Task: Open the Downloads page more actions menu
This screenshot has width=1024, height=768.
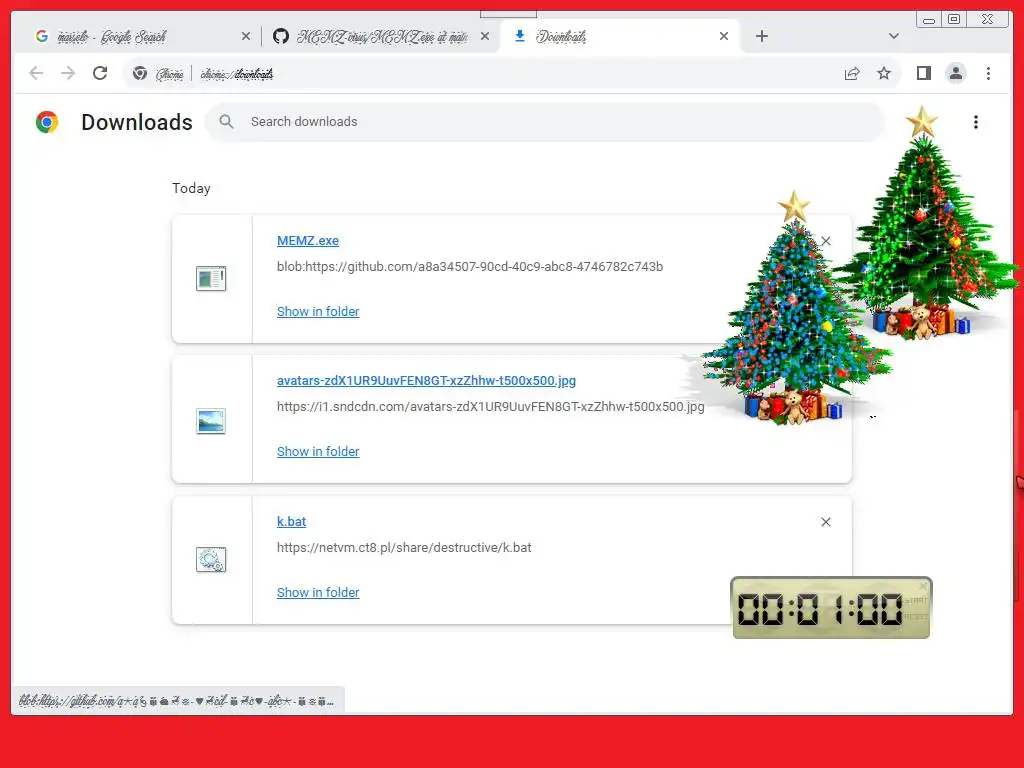Action: (976, 122)
